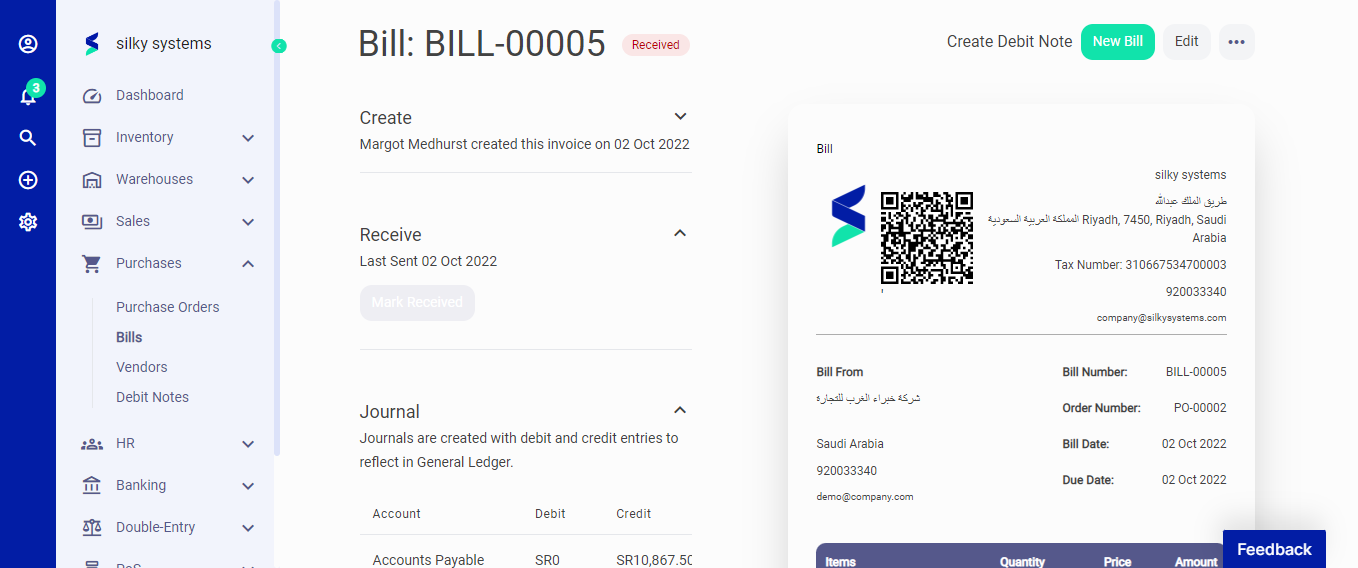
Task: Collapse the sidebar with green arrow
Action: point(279,45)
